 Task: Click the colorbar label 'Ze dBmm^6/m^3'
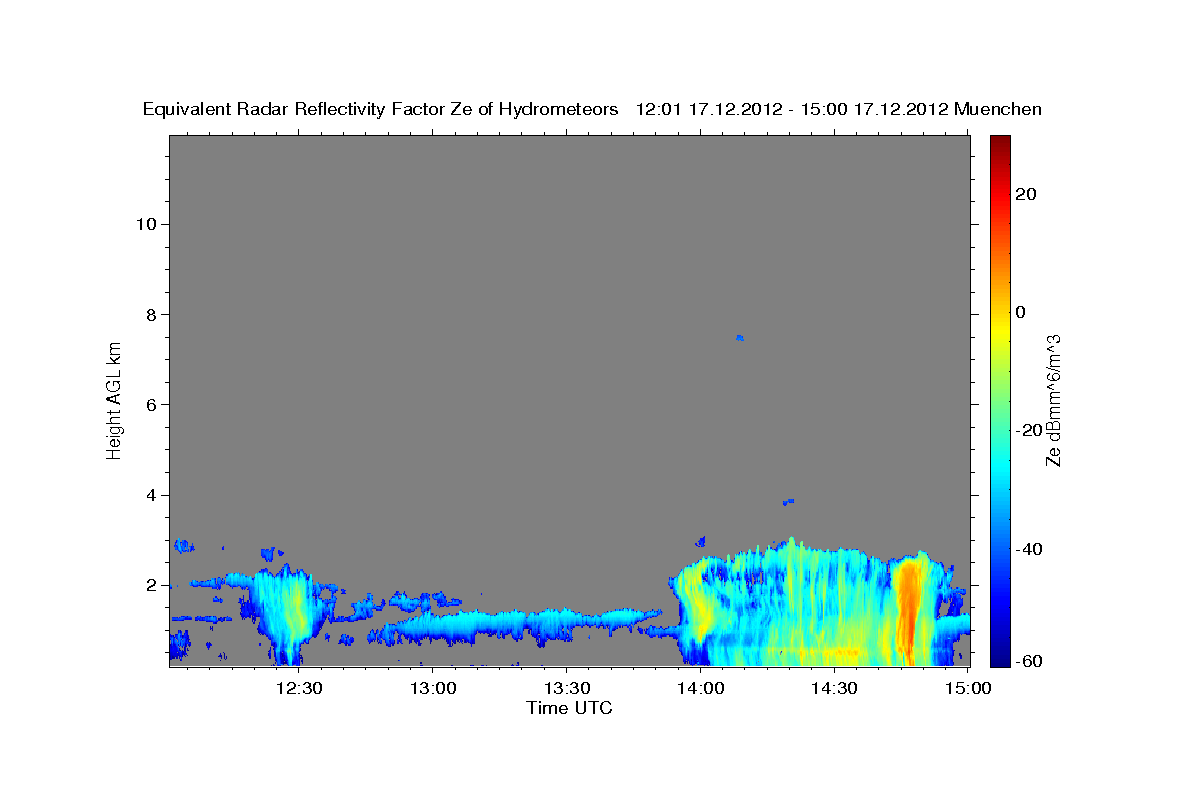point(1053,400)
